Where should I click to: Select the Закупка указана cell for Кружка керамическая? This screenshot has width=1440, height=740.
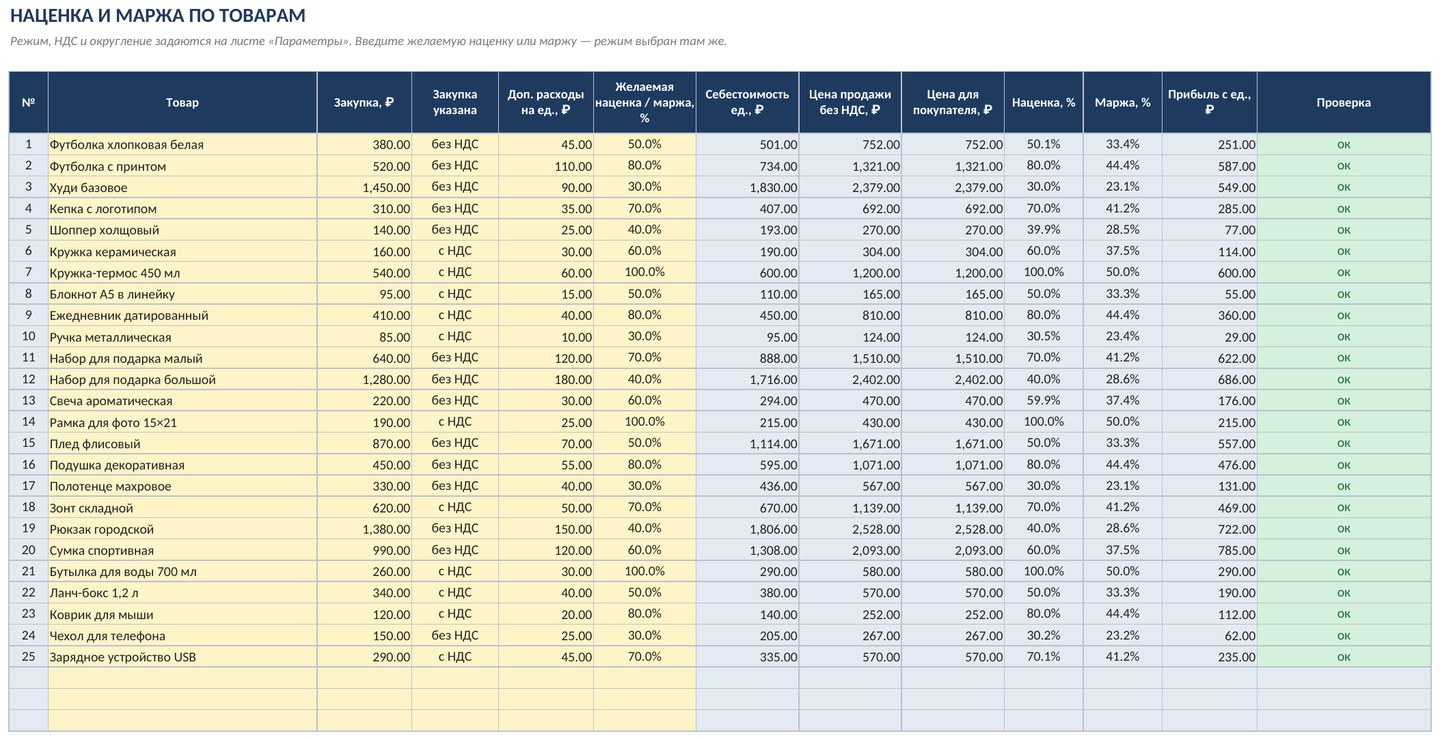click(x=455, y=251)
